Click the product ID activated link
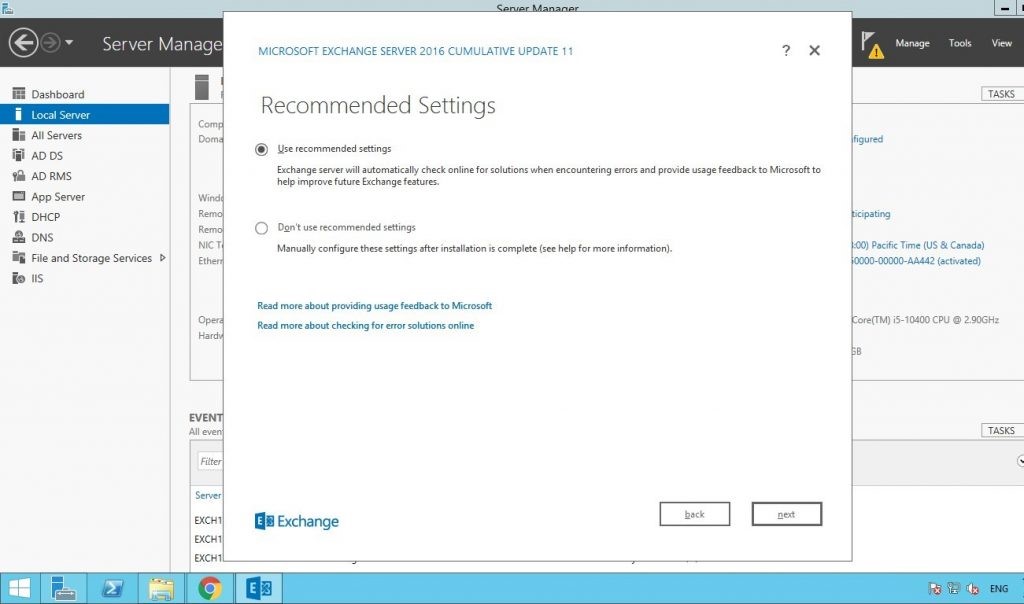 [x=916, y=261]
